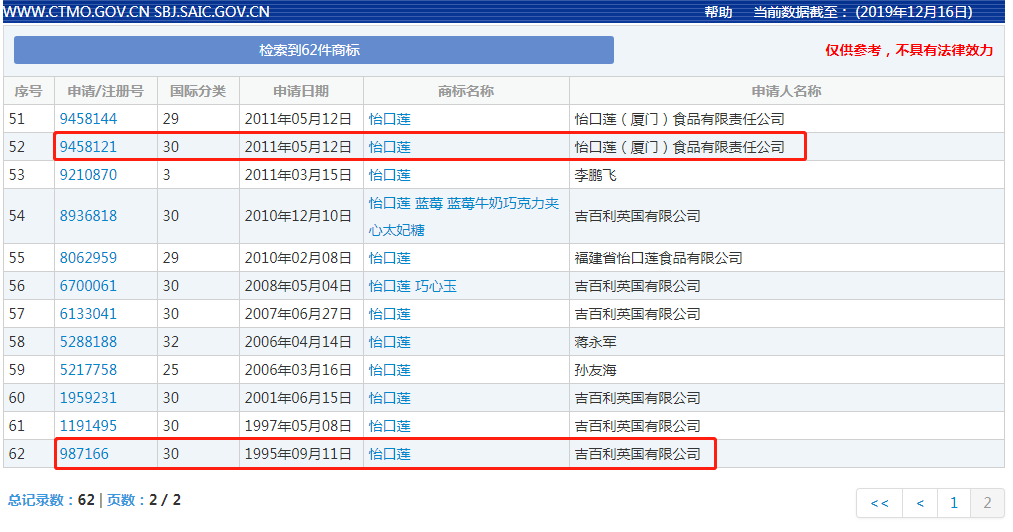Select application date 2007年06月27日

tap(298, 314)
